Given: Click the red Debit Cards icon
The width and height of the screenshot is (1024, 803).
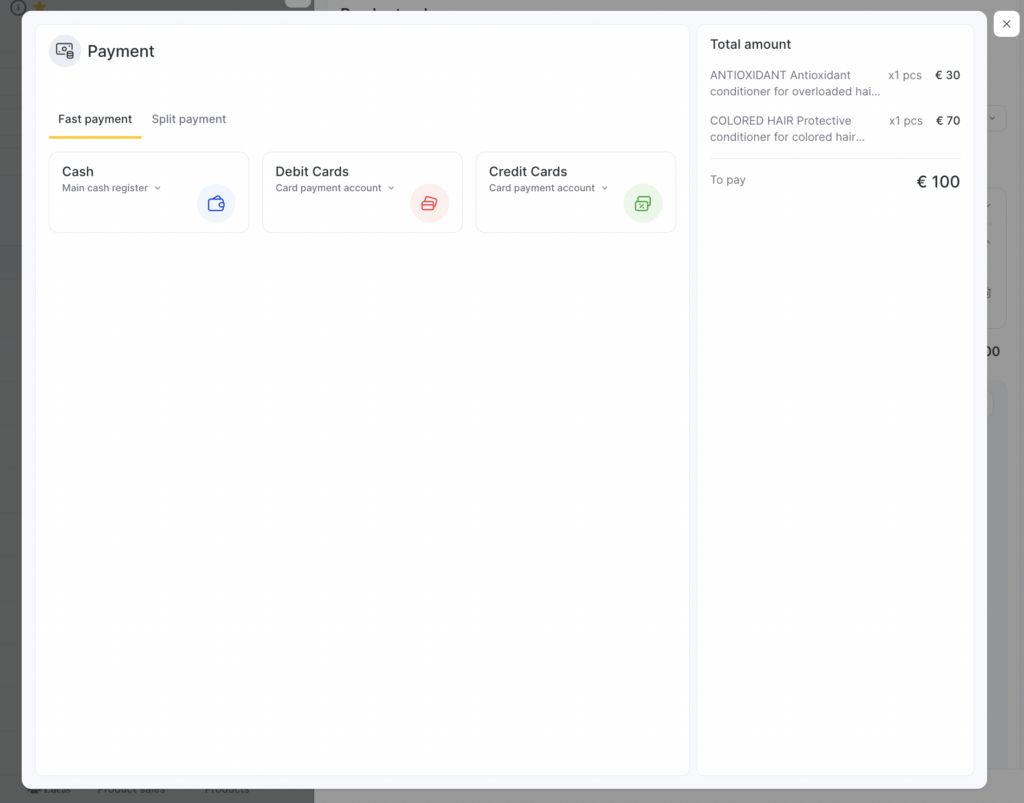Looking at the screenshot, I should (x=429, y=203).
